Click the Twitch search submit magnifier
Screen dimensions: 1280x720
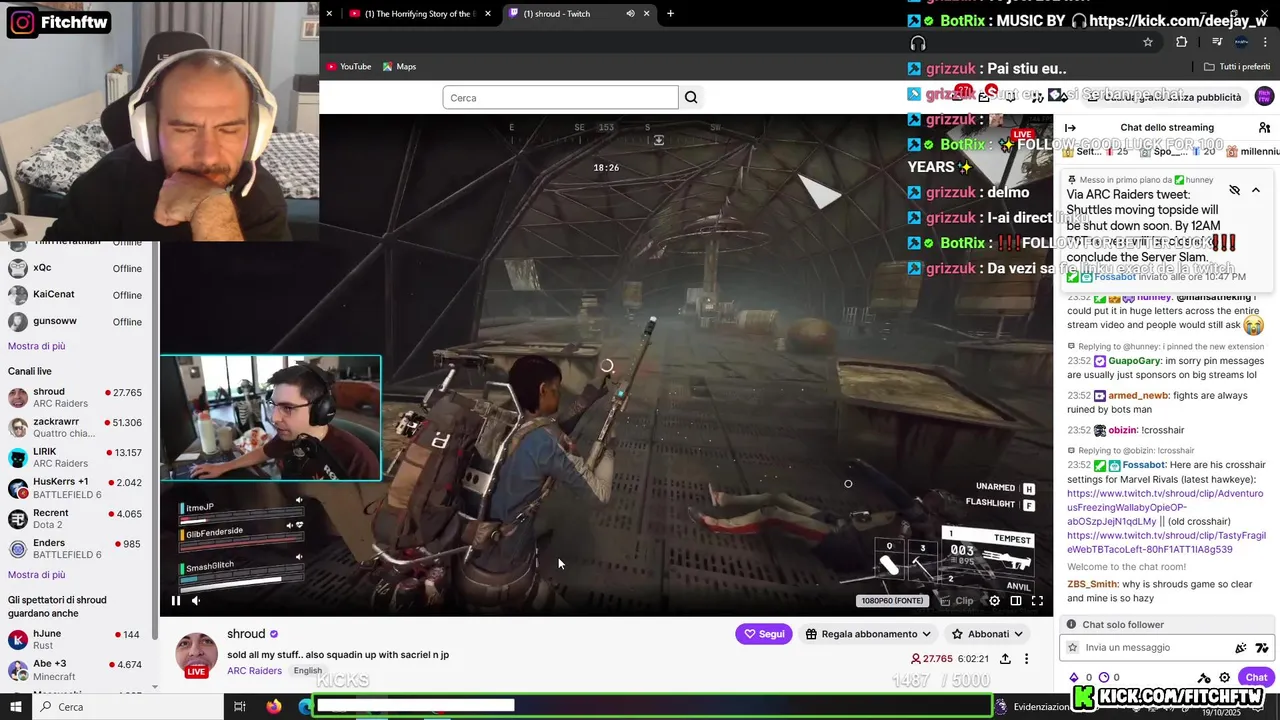691,98
